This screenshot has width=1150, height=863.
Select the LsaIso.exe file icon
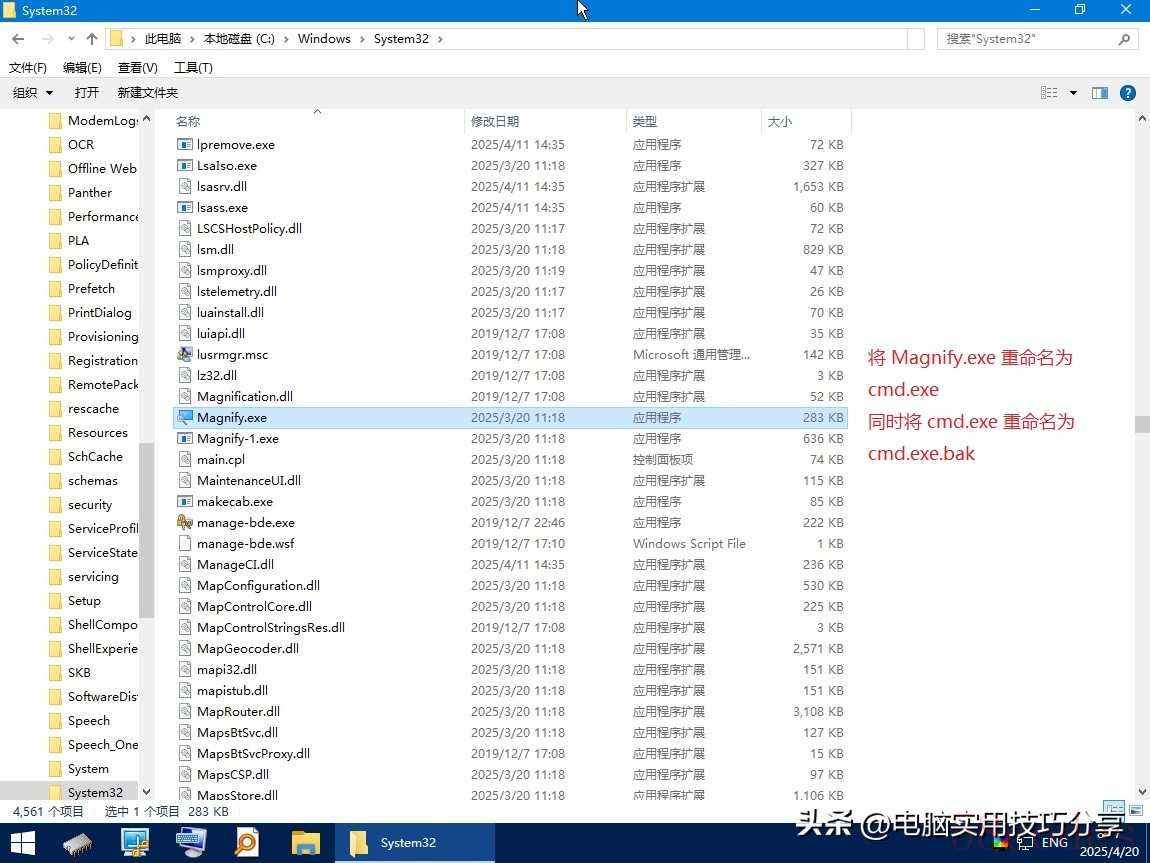coord(185,166)
